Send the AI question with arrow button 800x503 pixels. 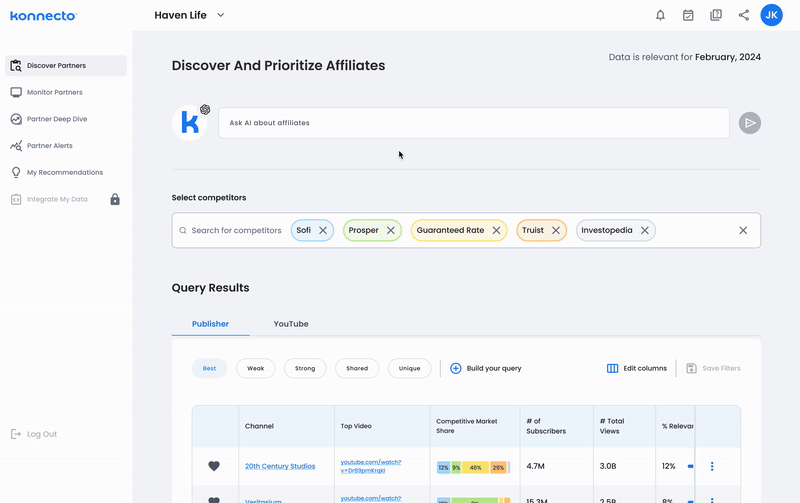[x=750, y=123]
